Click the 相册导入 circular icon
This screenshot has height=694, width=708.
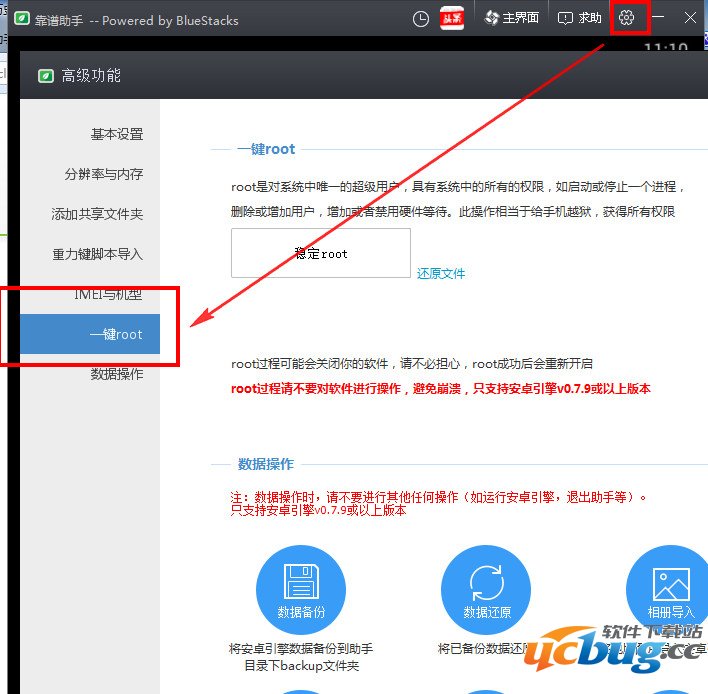[667, 590]
